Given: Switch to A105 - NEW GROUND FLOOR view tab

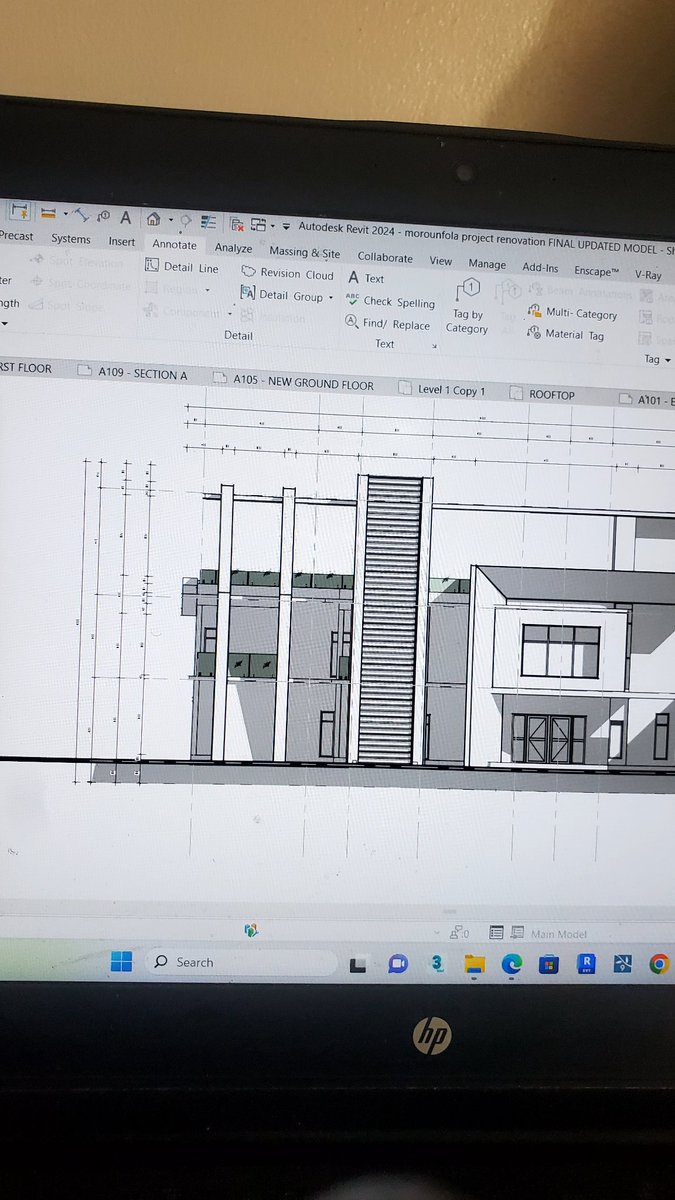Looking at the screenshot, I should pyautogui.click(x=296, y=383).
